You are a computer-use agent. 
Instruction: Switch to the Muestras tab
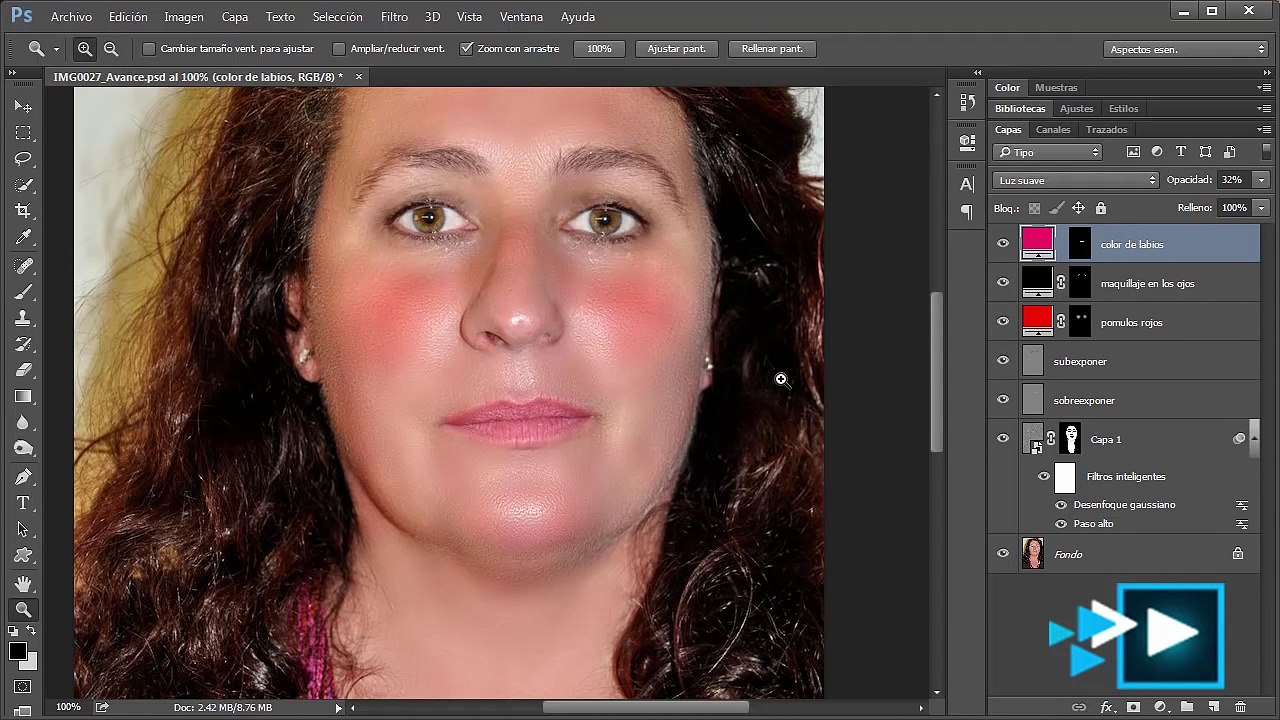(1056, 88)
